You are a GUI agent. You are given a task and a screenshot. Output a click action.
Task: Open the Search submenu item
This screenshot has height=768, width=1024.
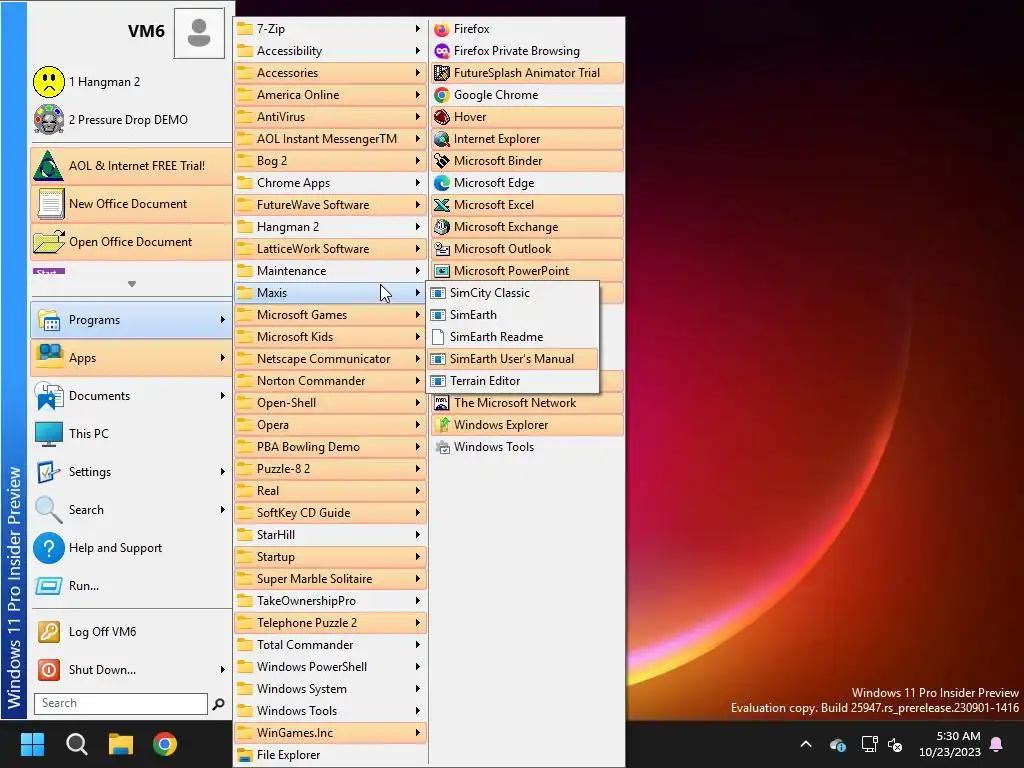131,510
